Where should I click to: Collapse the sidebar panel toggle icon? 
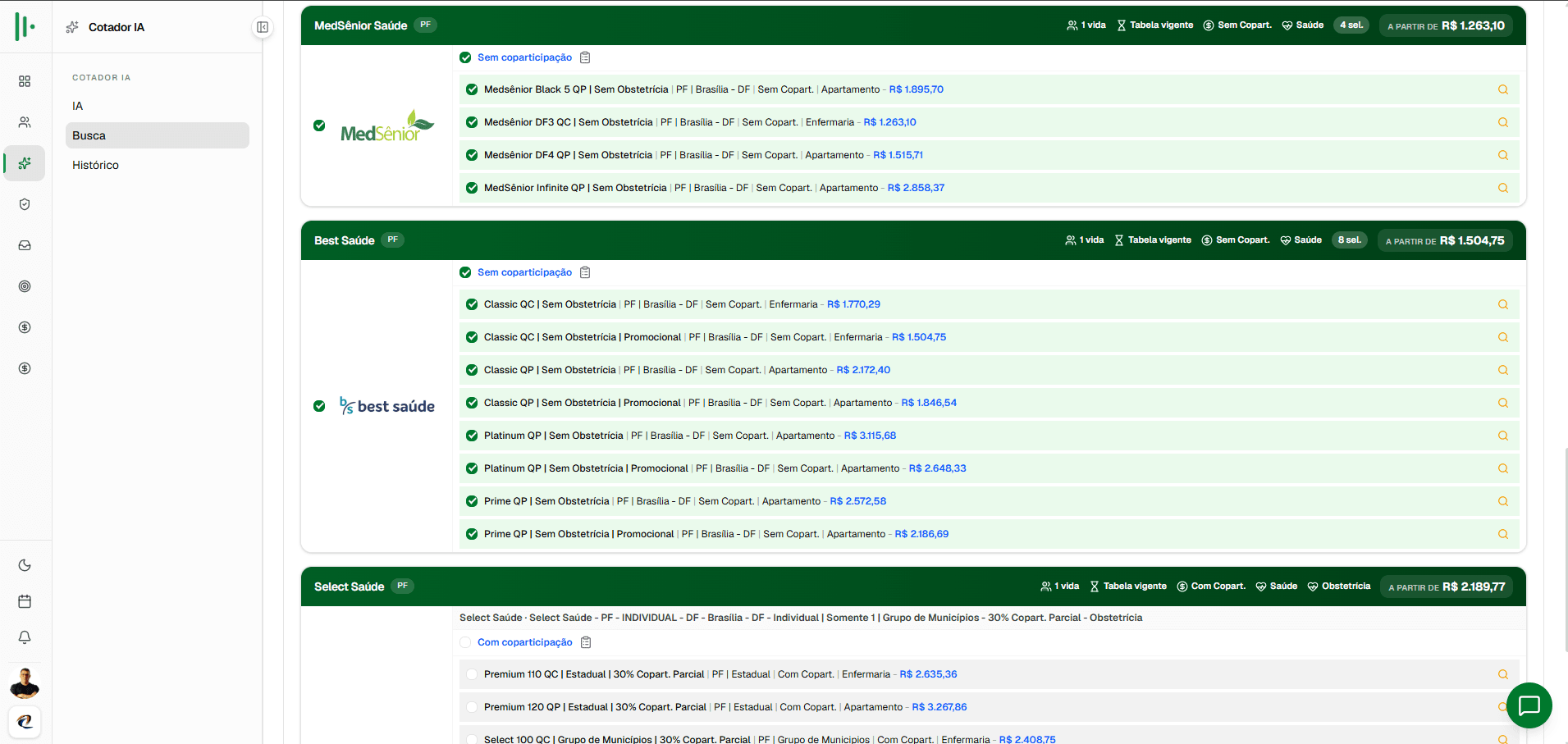pos(263,27)
